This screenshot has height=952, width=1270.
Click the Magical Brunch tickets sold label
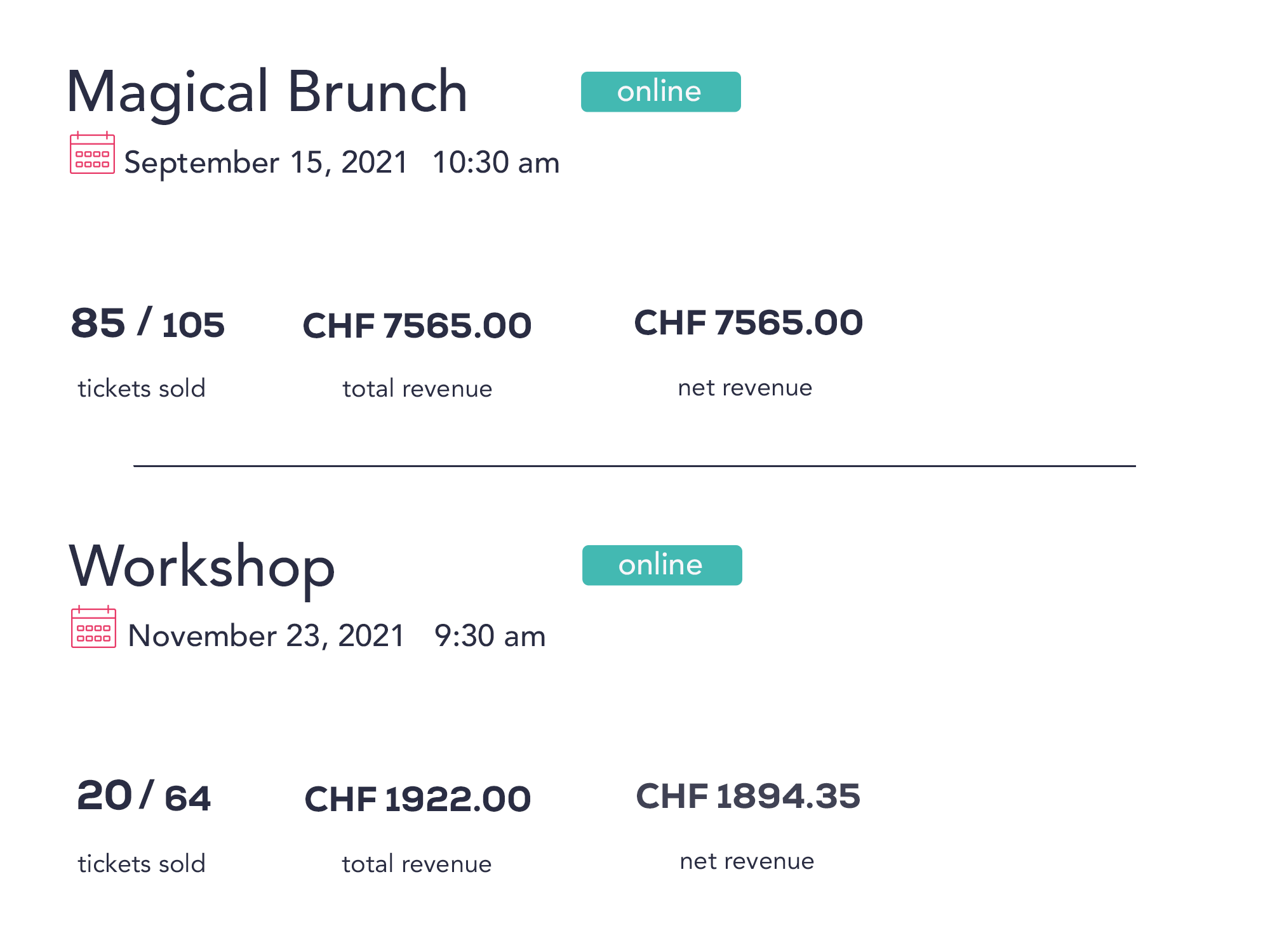coord(142,388)
